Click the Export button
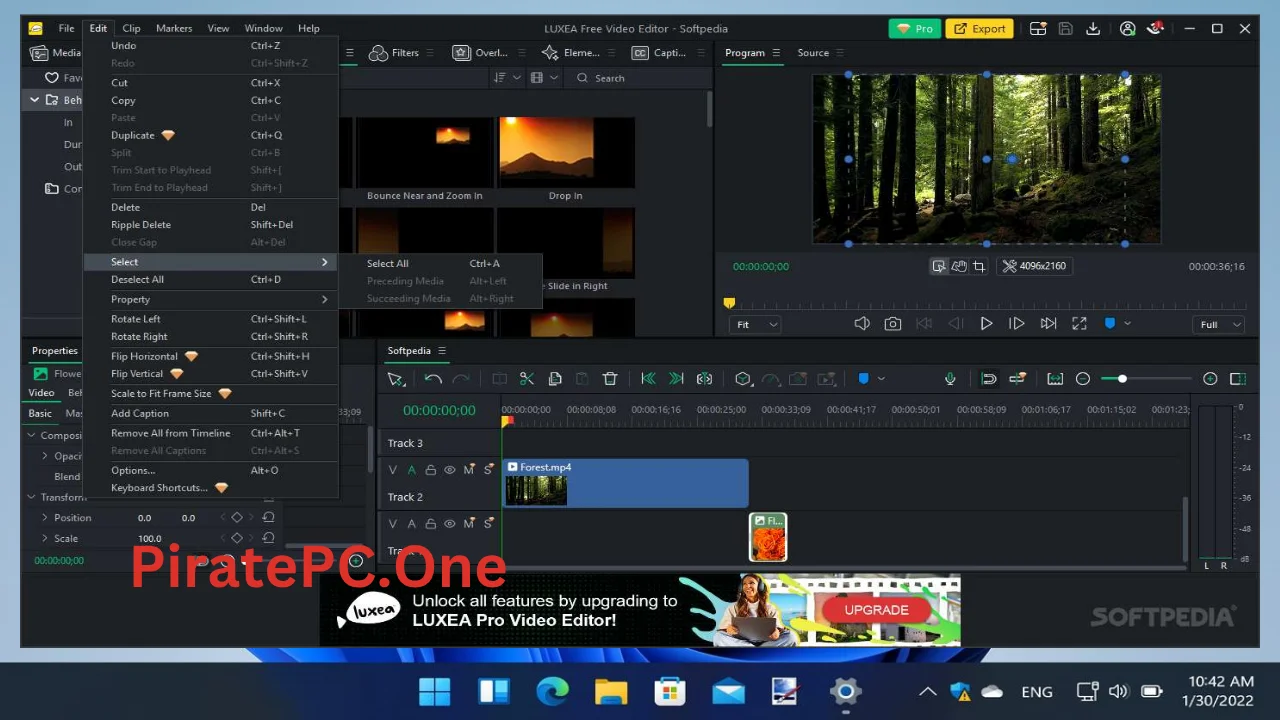Viewport: 1280px width, 720px height. point(979,28)
